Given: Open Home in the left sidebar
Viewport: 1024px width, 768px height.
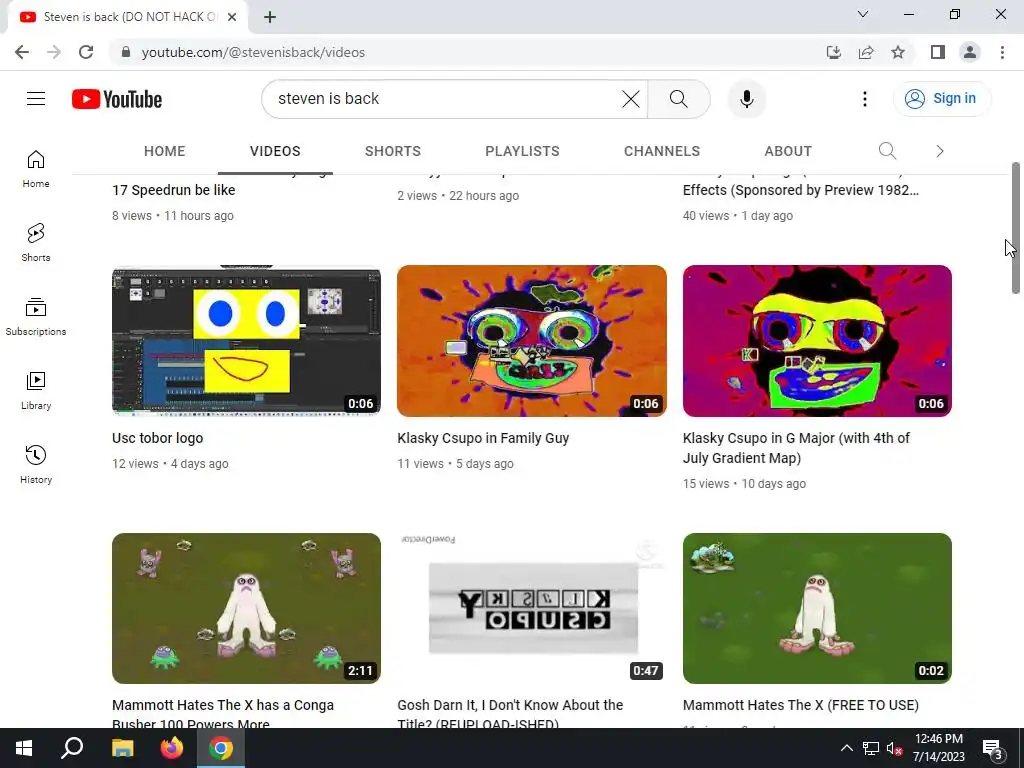Looking at the screenshot, I should coord(36,169).
